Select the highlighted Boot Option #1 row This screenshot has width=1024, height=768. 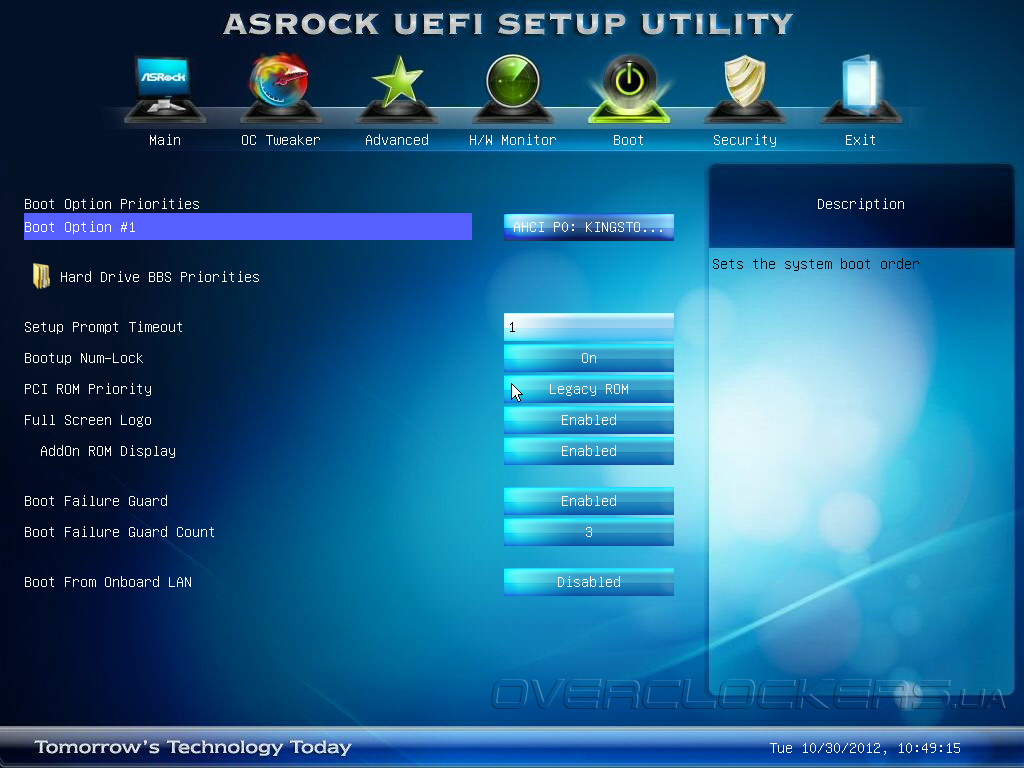pos(248,227)
